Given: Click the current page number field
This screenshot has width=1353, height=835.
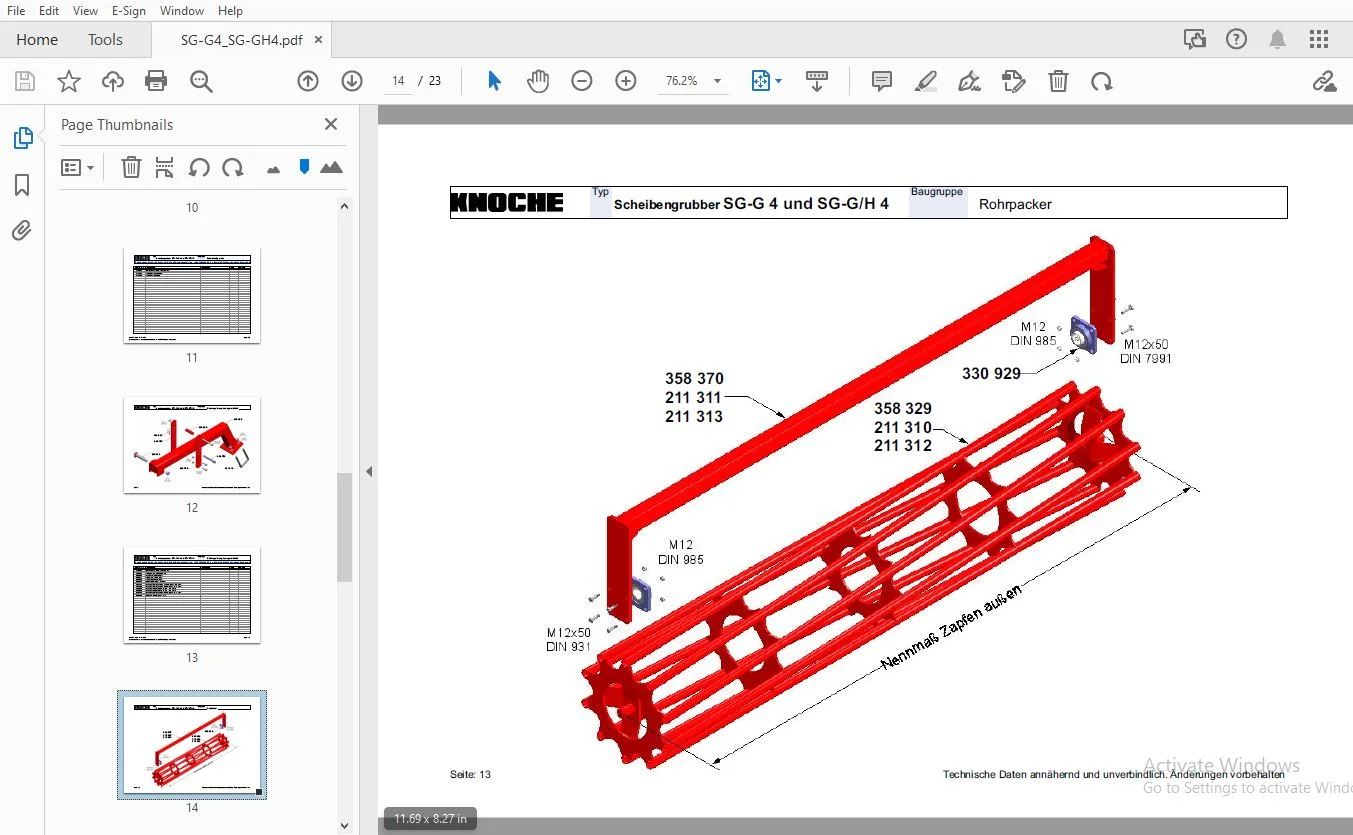Looking at the screenshot, I should click(398, 81).
